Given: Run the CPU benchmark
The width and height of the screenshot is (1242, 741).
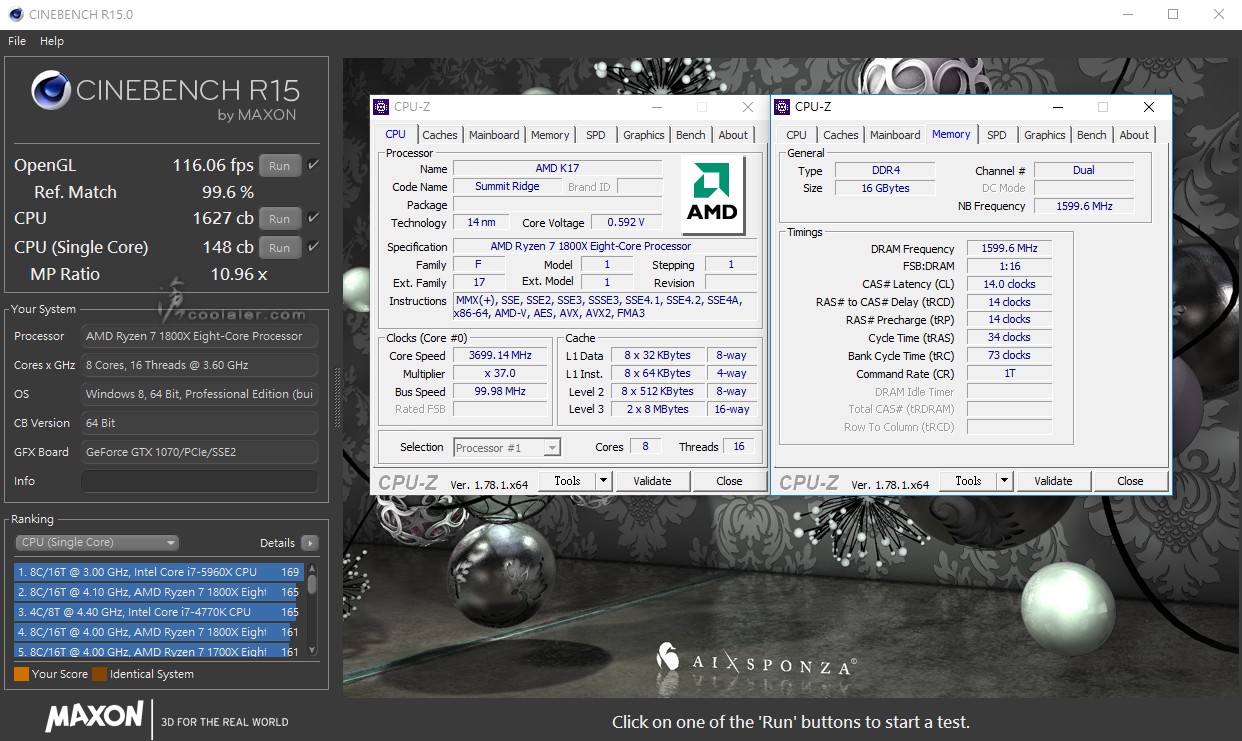Looking at the screenshot, I should (x=280, y=219).
